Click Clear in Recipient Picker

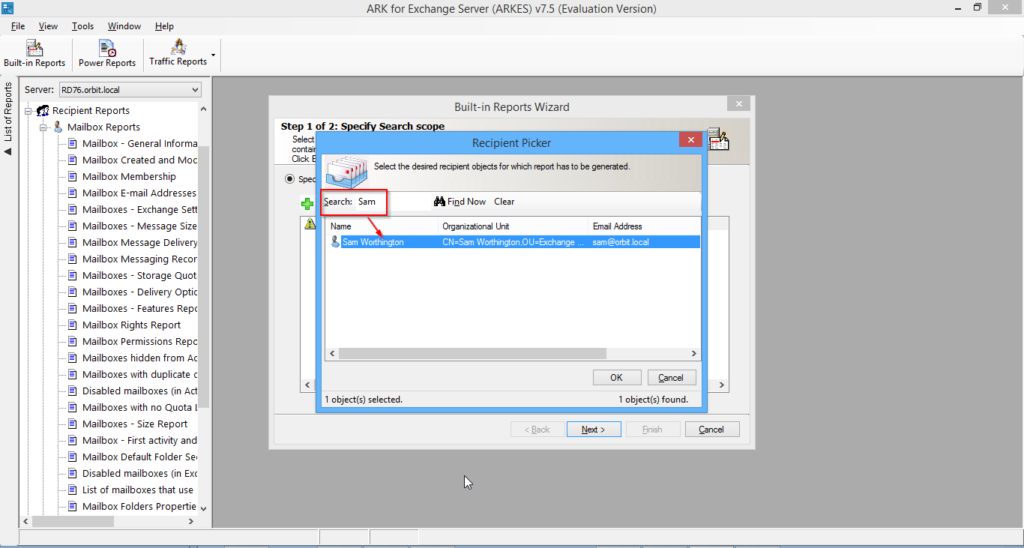click(504, 202)
